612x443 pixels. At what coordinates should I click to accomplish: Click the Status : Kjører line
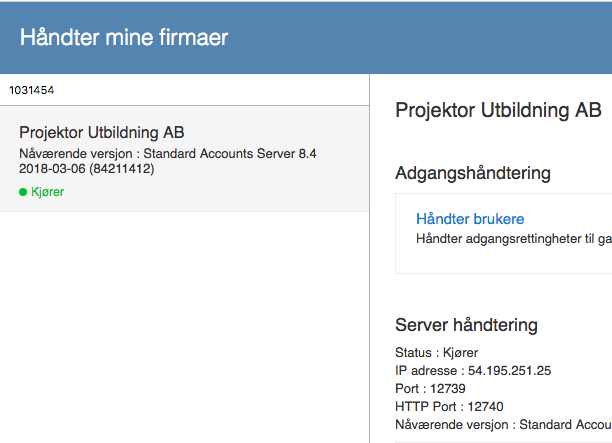(436, 352)
